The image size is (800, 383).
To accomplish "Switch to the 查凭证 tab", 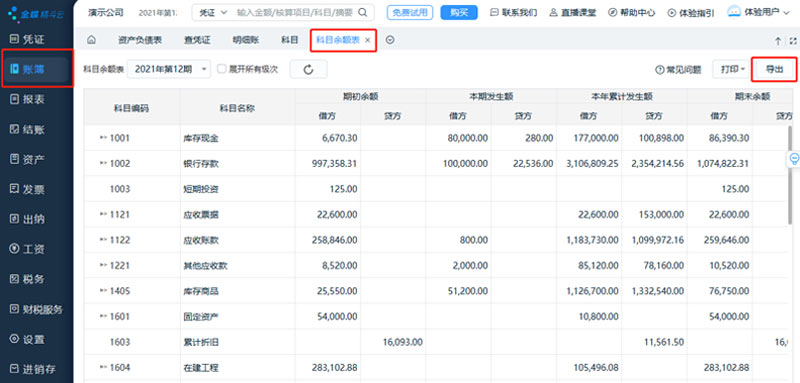I will 197,40.
